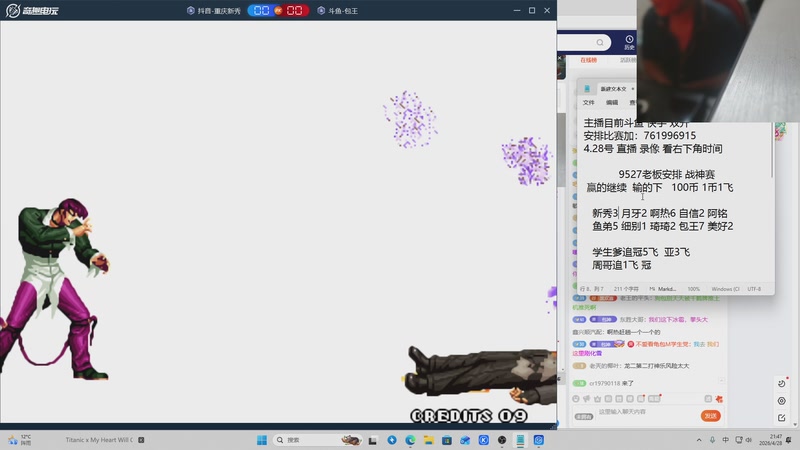This screenshot has height=450, width=800.
Task: Click the PK badge between the scores
Action: [278, 10]
